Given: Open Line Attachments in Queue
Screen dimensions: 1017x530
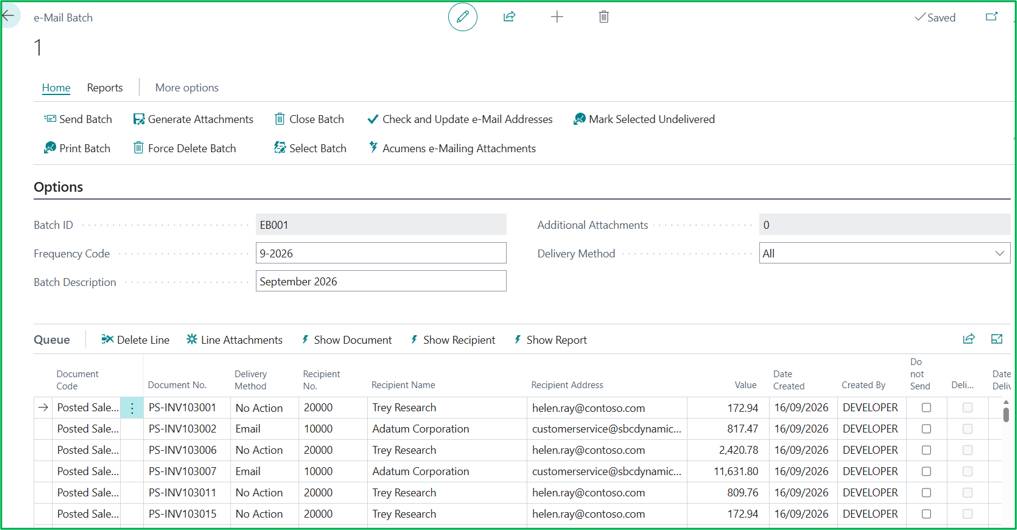Looking at the screenshot, I should [x=234, y=340].
